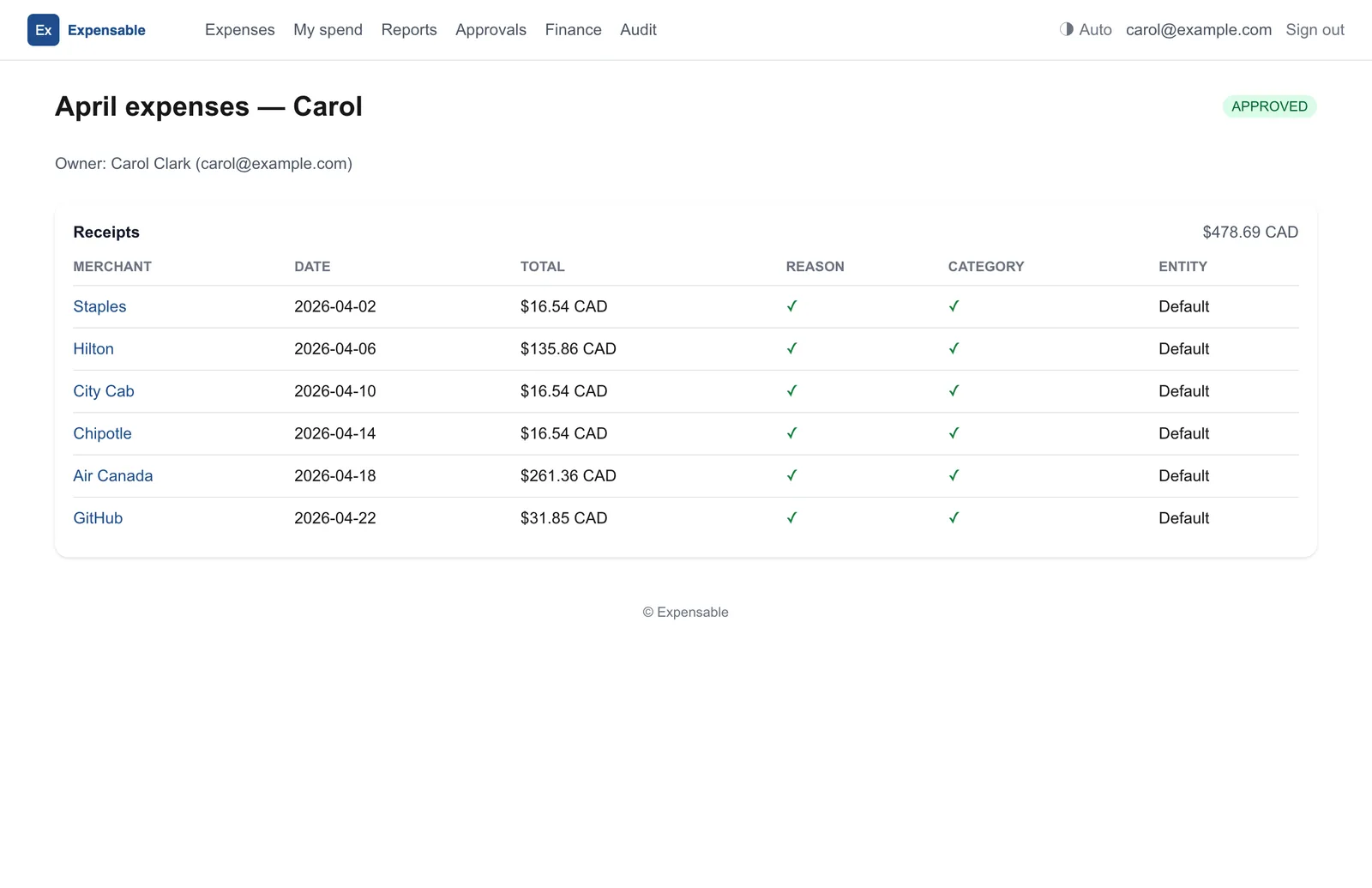Screen dimensions: 1372x888
Task: Select the date 2026-04-06
Action: tap(335, 349)
